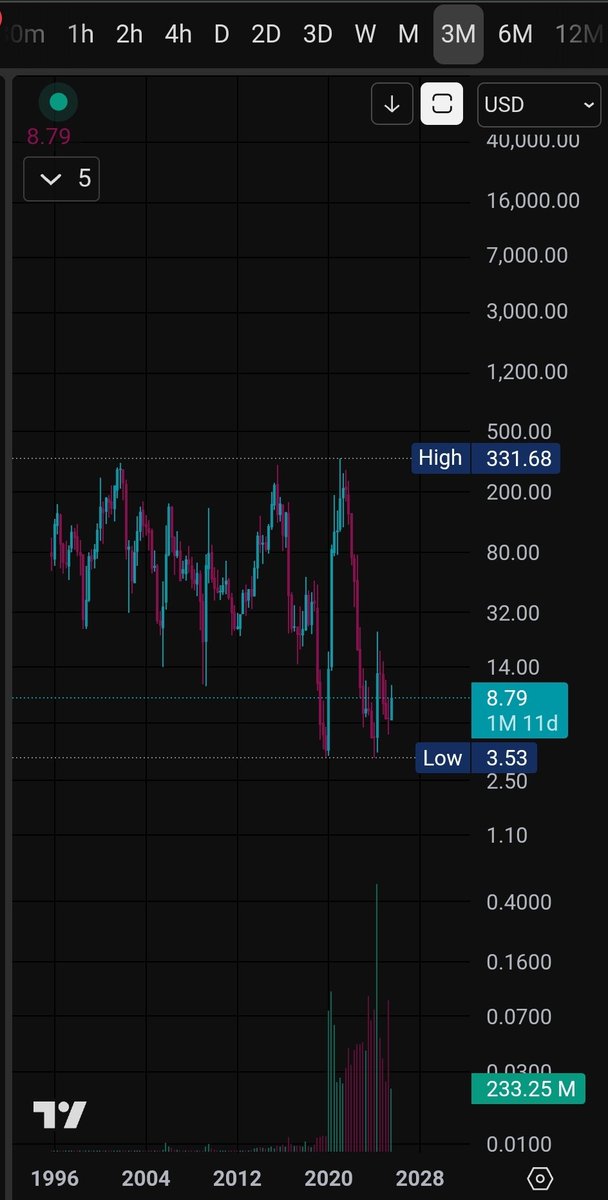This screenshot has width=608, height=1200.
Task: Click the down-arrow chart button
Action: tap(392, 104)
